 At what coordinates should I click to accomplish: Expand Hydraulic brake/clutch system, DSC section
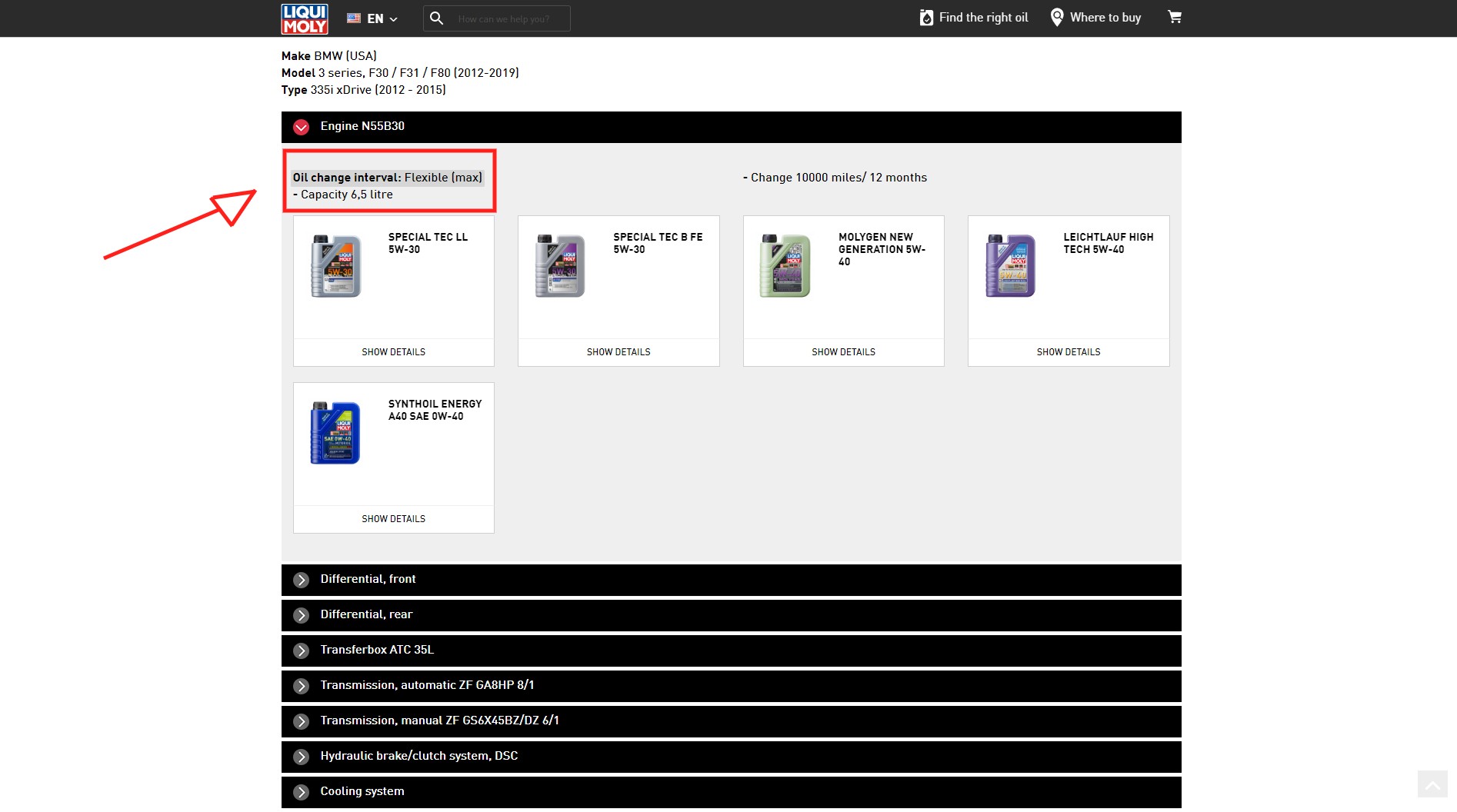click(731, 757)
